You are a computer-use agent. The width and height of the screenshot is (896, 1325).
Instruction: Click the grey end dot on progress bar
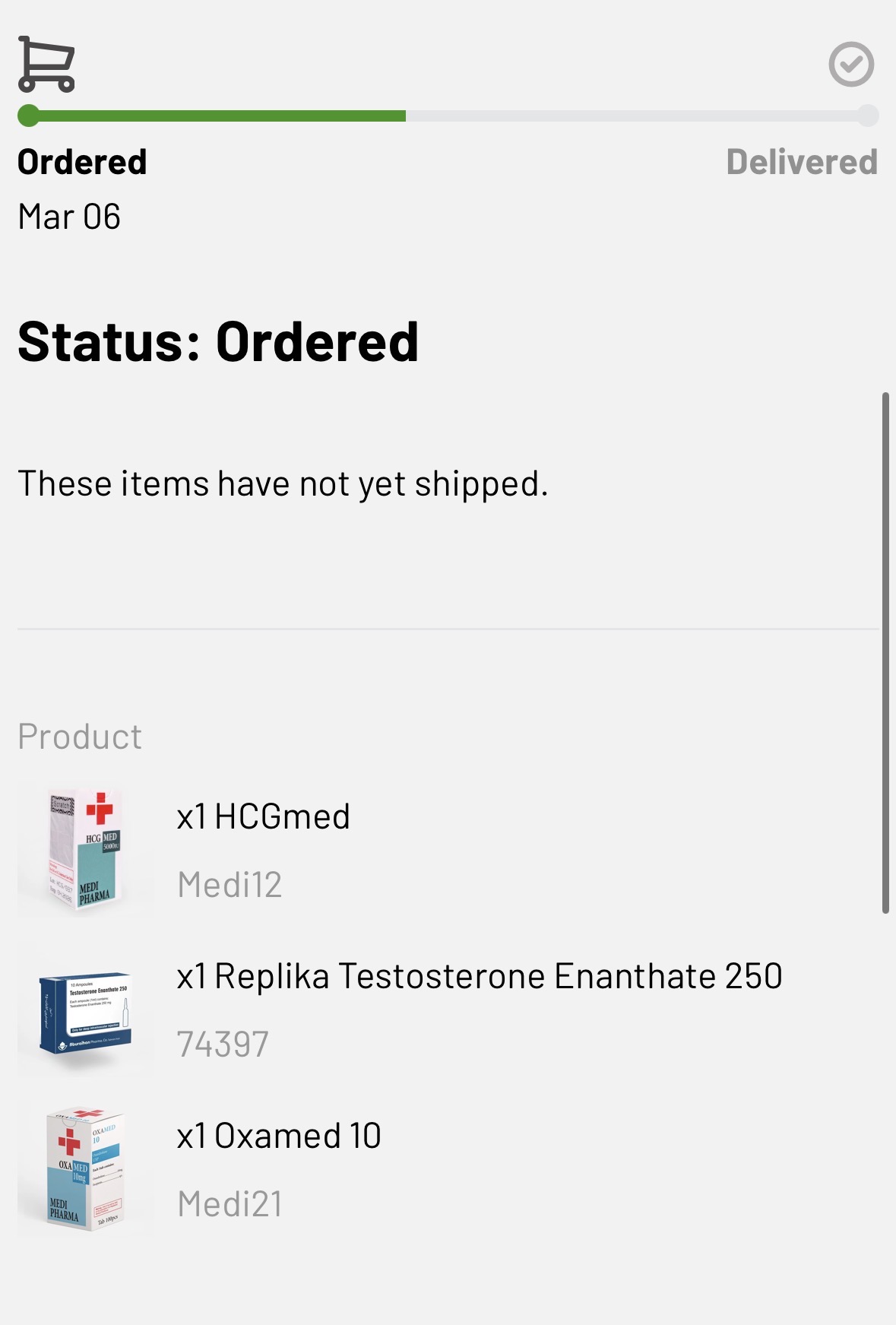point(867,116)
